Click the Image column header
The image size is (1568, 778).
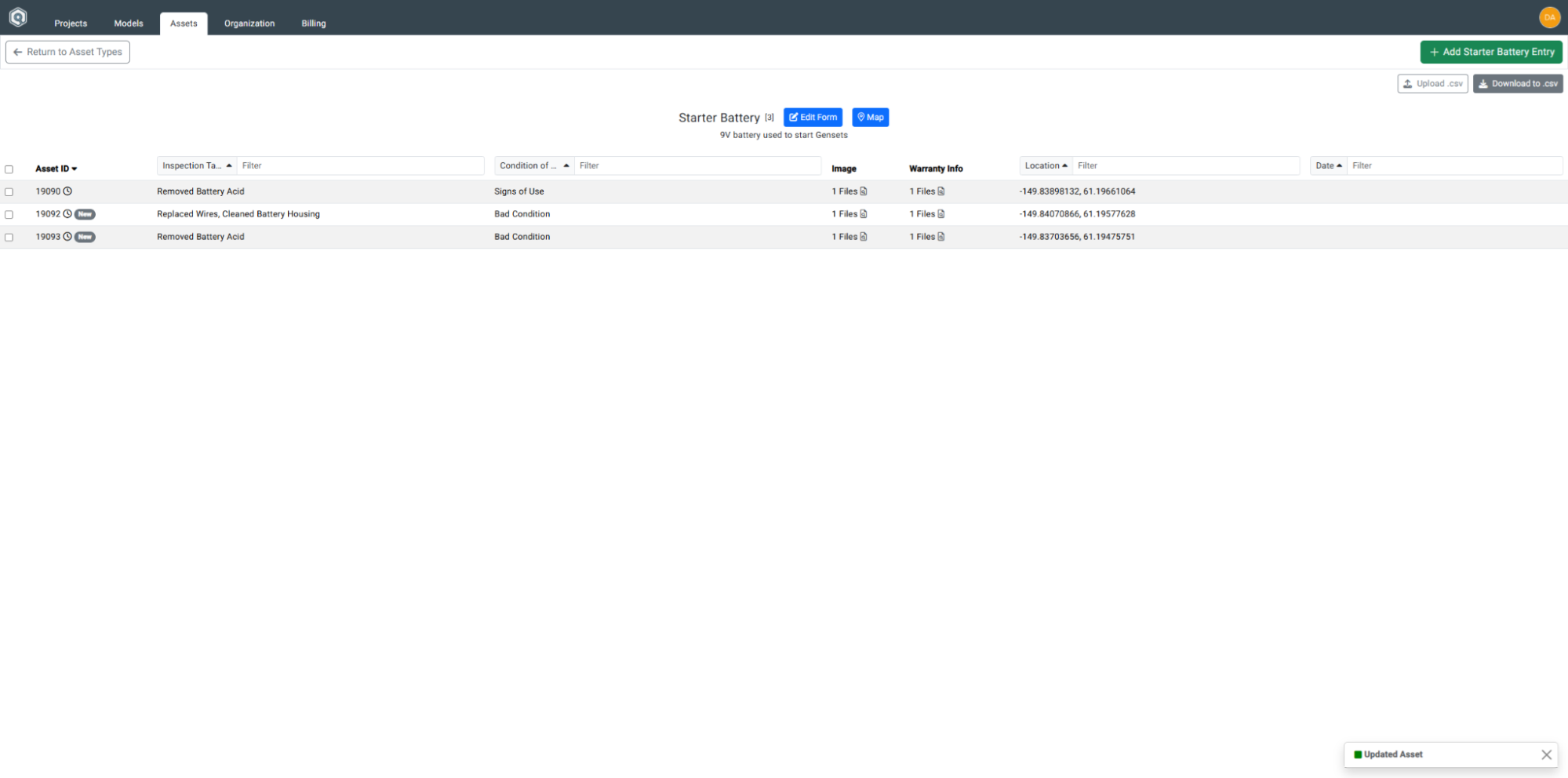(844, 169)
